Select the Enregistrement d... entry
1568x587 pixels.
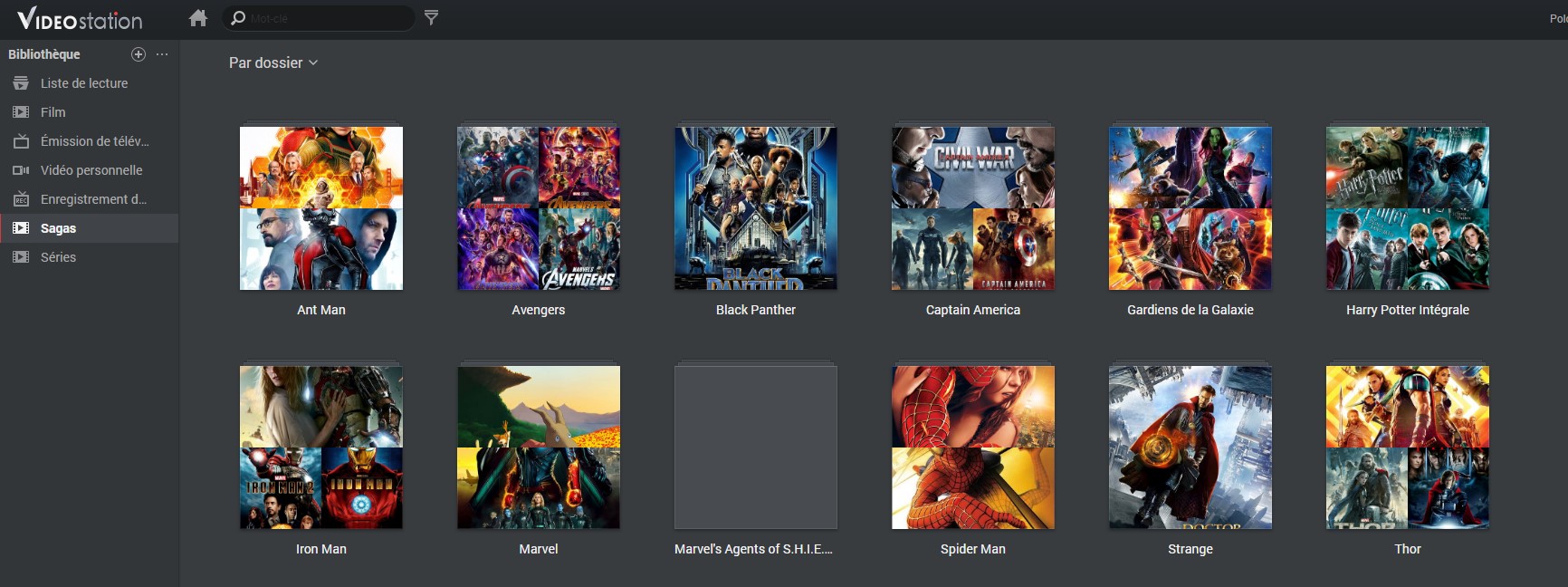coord(89,199)
